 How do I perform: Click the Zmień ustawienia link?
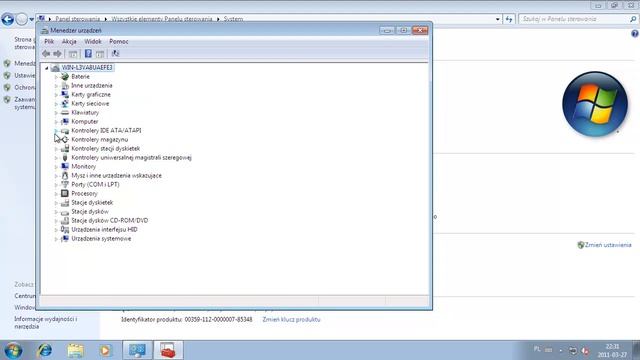point(608,245)
